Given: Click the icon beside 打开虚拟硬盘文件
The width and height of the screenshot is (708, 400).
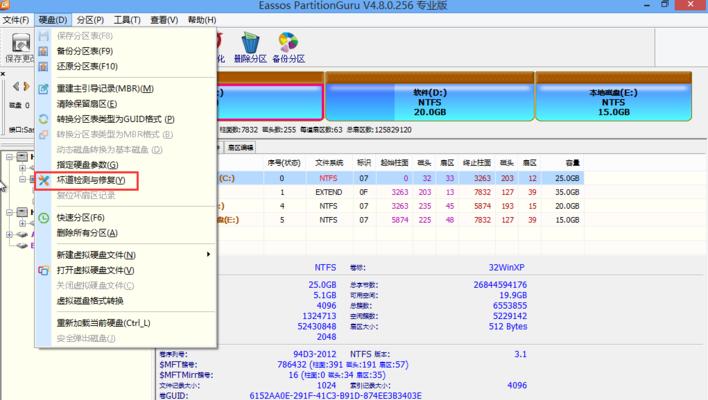Looking at the screenshot, I should point(43,270).
